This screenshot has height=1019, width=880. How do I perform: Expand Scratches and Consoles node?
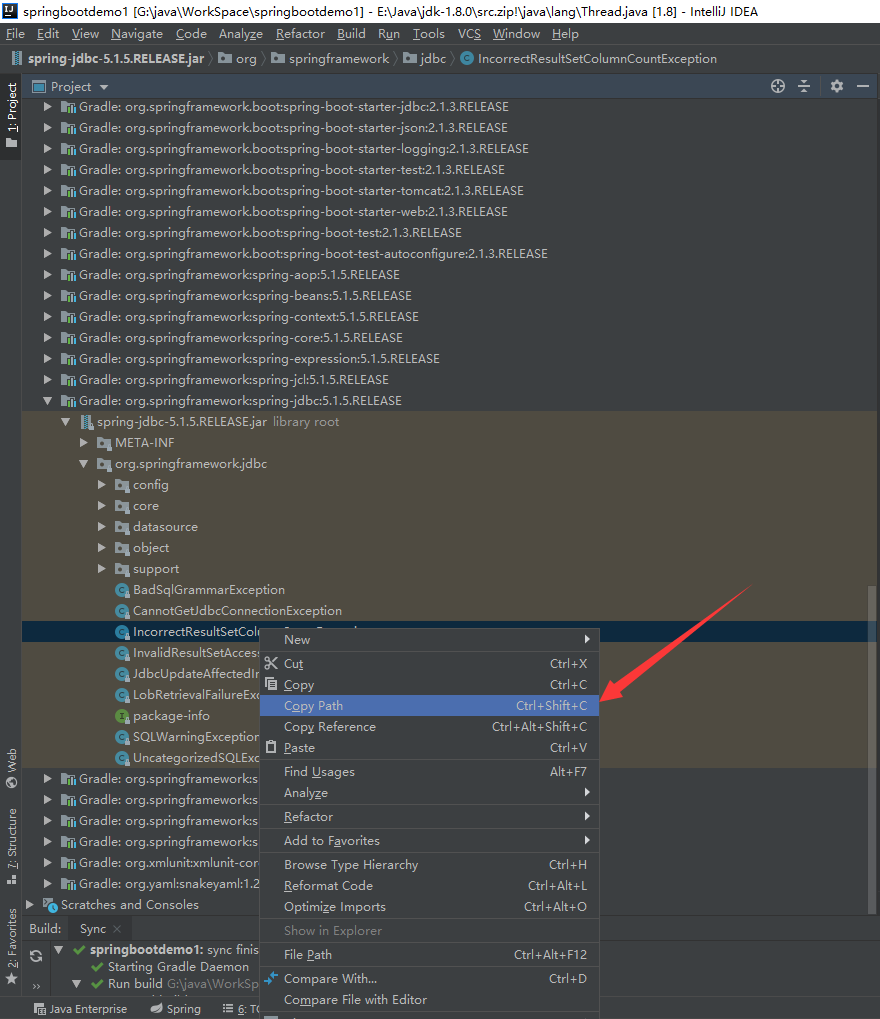point(29,905)
